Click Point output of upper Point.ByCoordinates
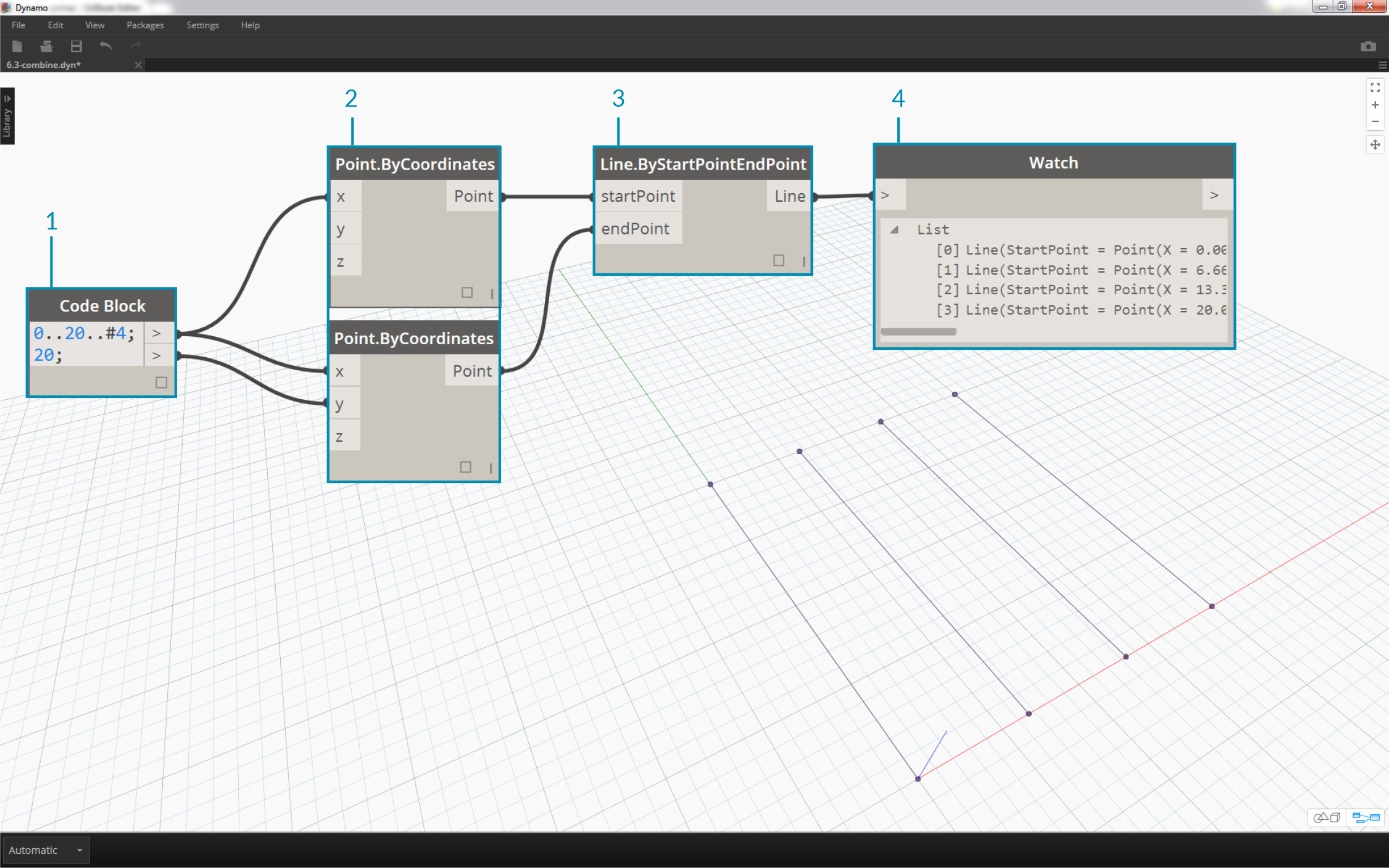Viewport: 1389px width, 868px height. (473, 196)
